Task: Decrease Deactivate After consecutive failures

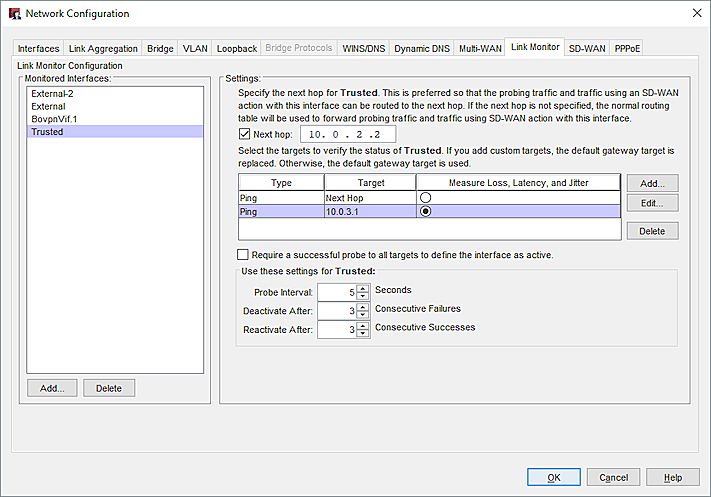Action: coord(363,315)
